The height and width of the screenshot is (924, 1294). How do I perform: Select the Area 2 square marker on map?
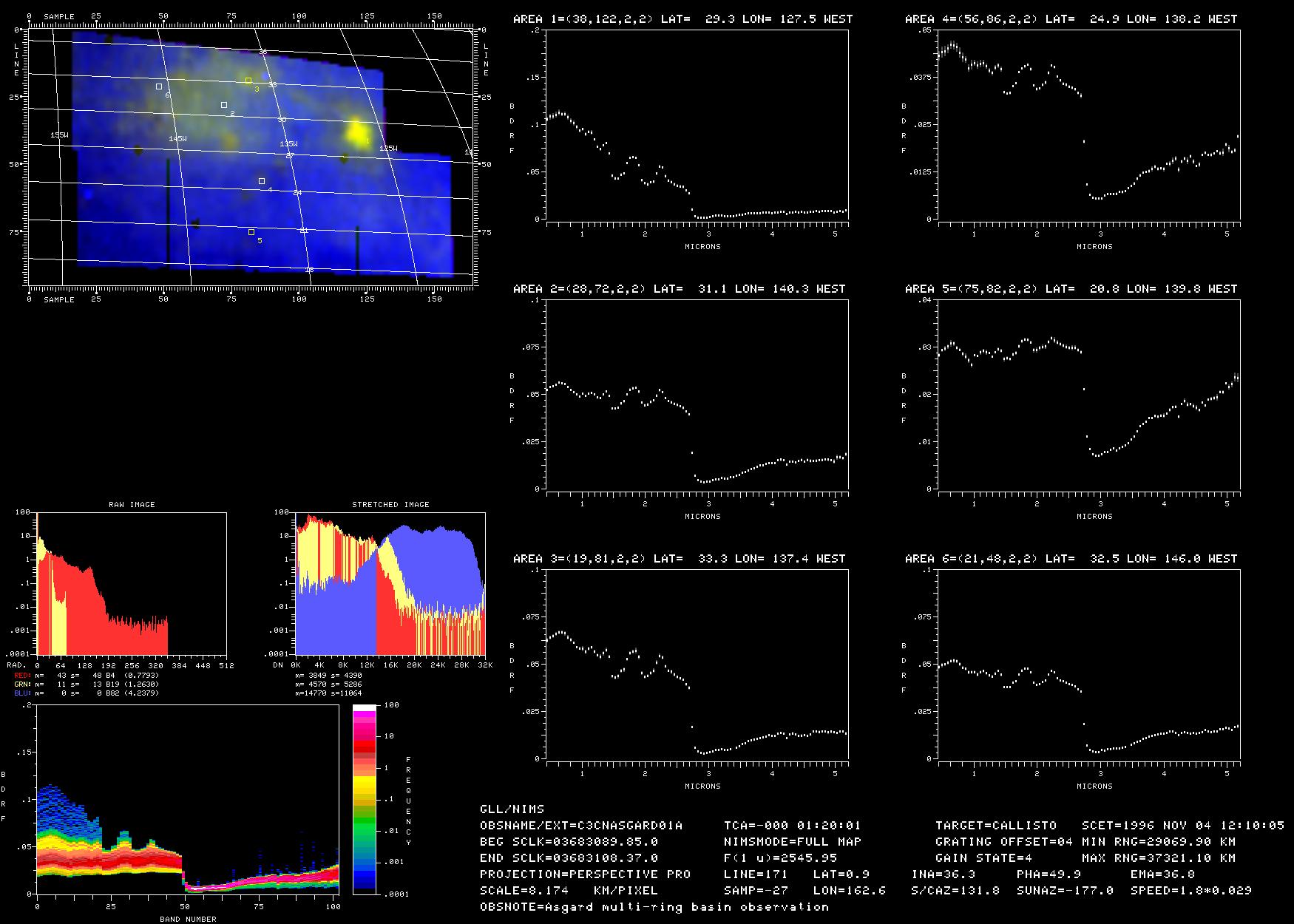click(x=224, y=105)
